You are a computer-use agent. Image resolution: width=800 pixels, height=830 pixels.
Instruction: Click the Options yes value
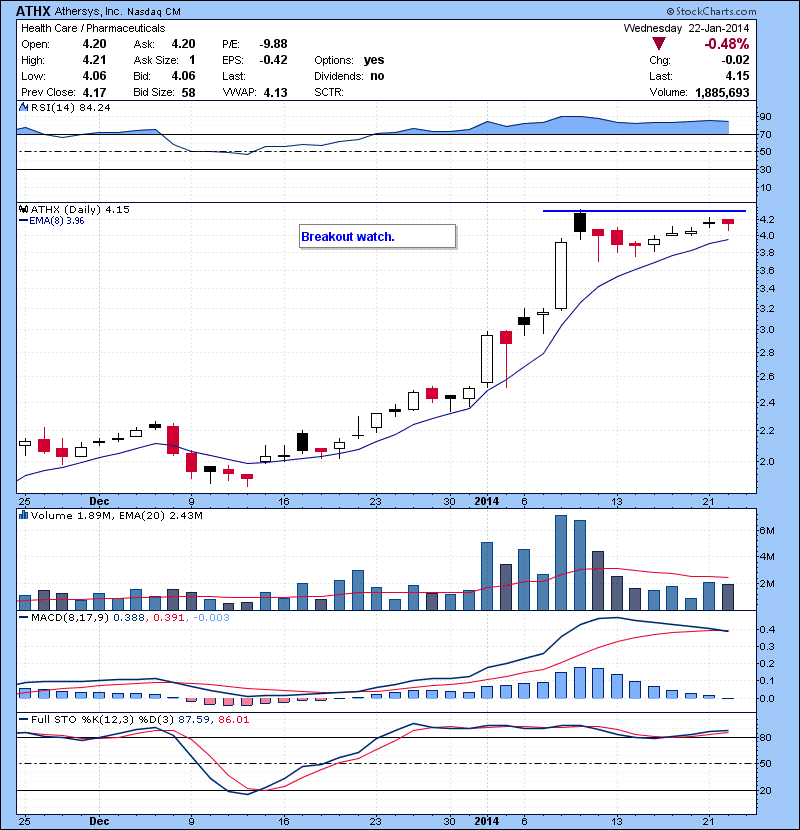click(374, 60)
